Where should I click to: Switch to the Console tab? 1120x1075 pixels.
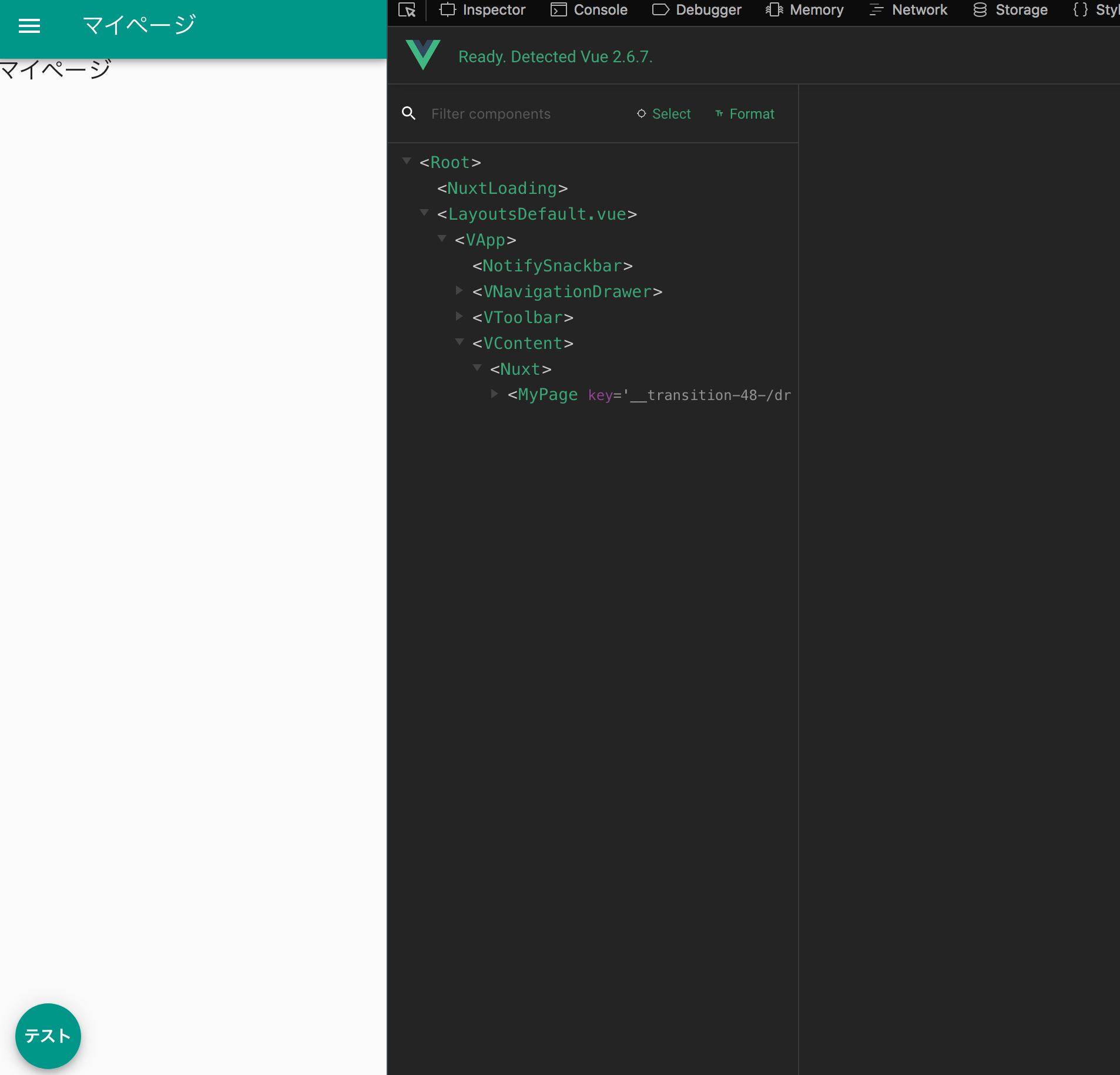coord(589,10)
